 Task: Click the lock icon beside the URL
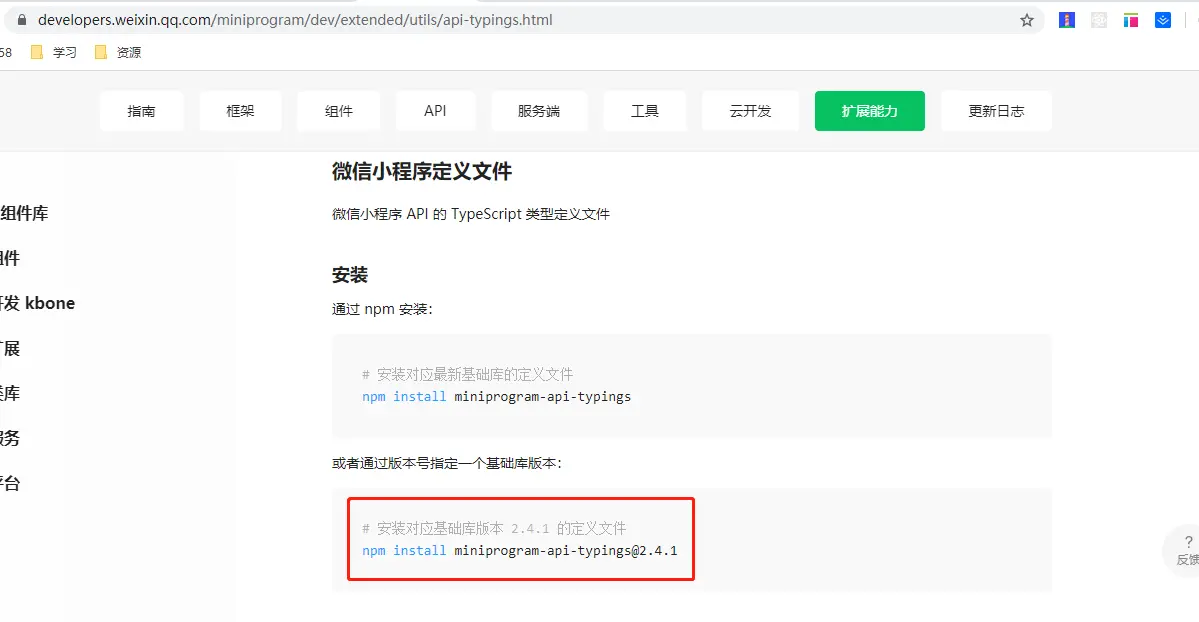pyautogui.click(x=22, y=20)
